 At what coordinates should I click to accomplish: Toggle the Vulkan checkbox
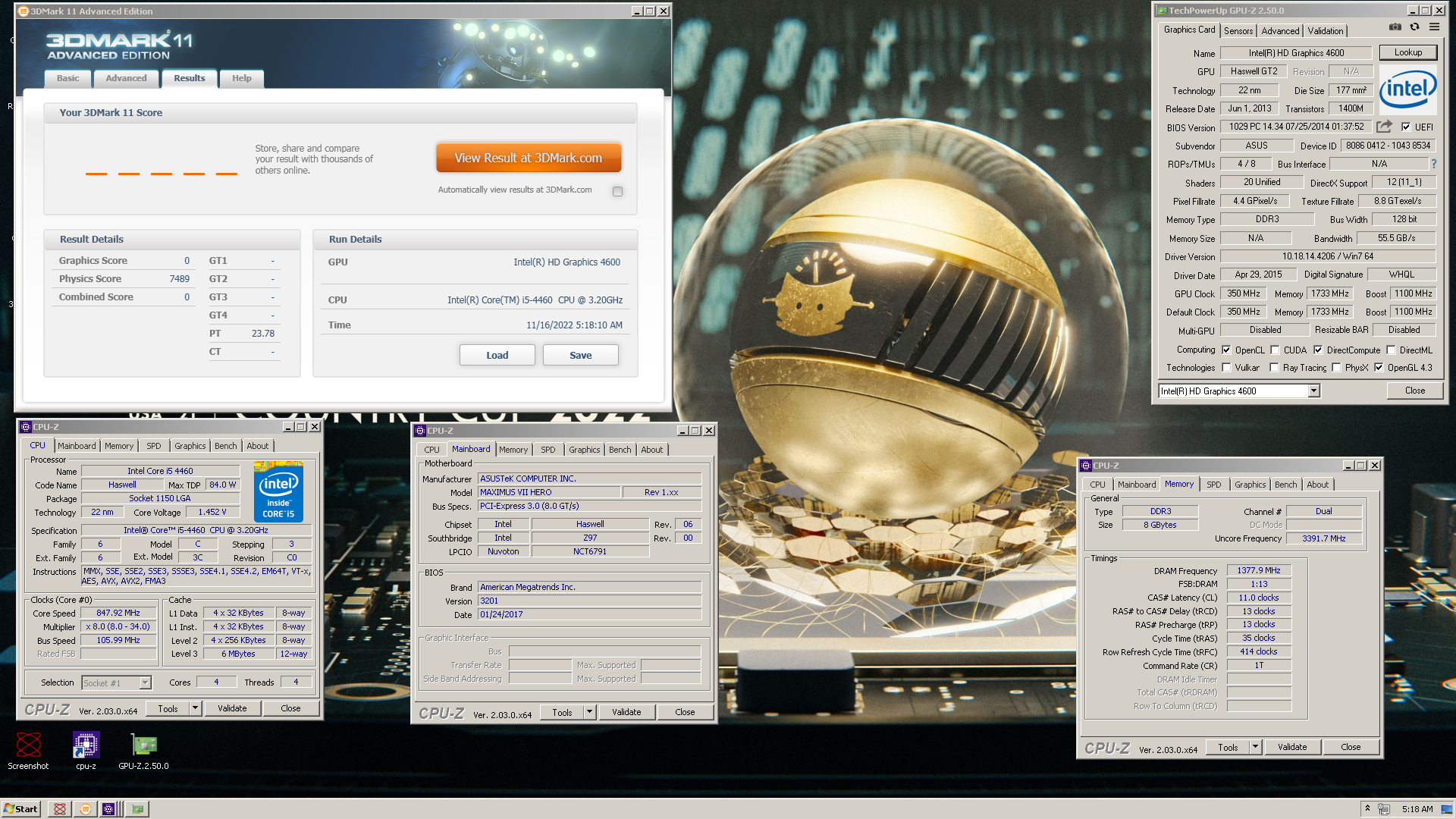pyautogui.click(x=1226, y=368)
